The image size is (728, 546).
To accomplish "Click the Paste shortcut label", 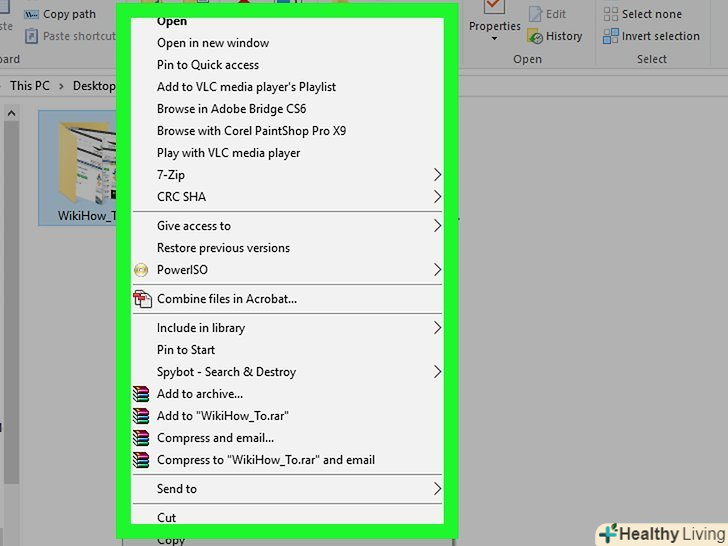I will (x=79, y=36).
